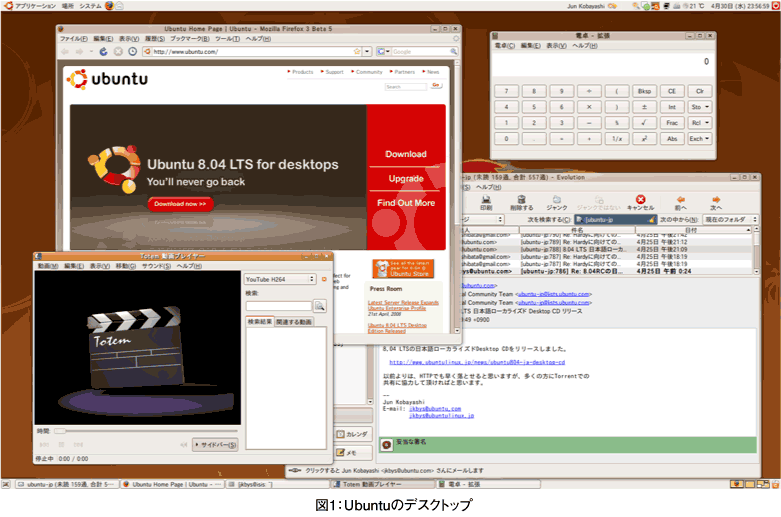Viewport: 781px width, 517px height.
Task: Click the trash icon in bottom panel
Action: click(x=776, y=484)
